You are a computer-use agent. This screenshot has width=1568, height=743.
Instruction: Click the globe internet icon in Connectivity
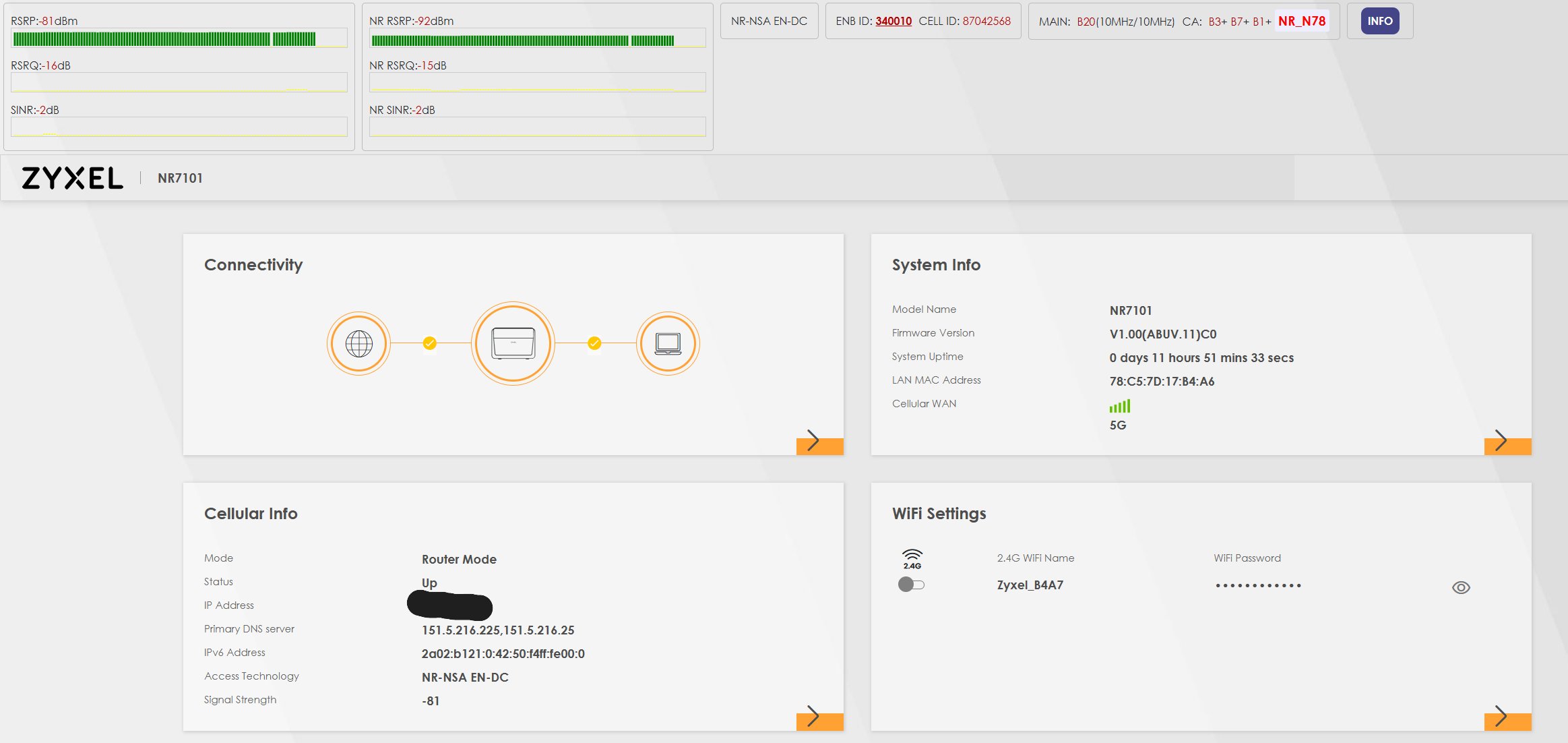coord(358,343)
